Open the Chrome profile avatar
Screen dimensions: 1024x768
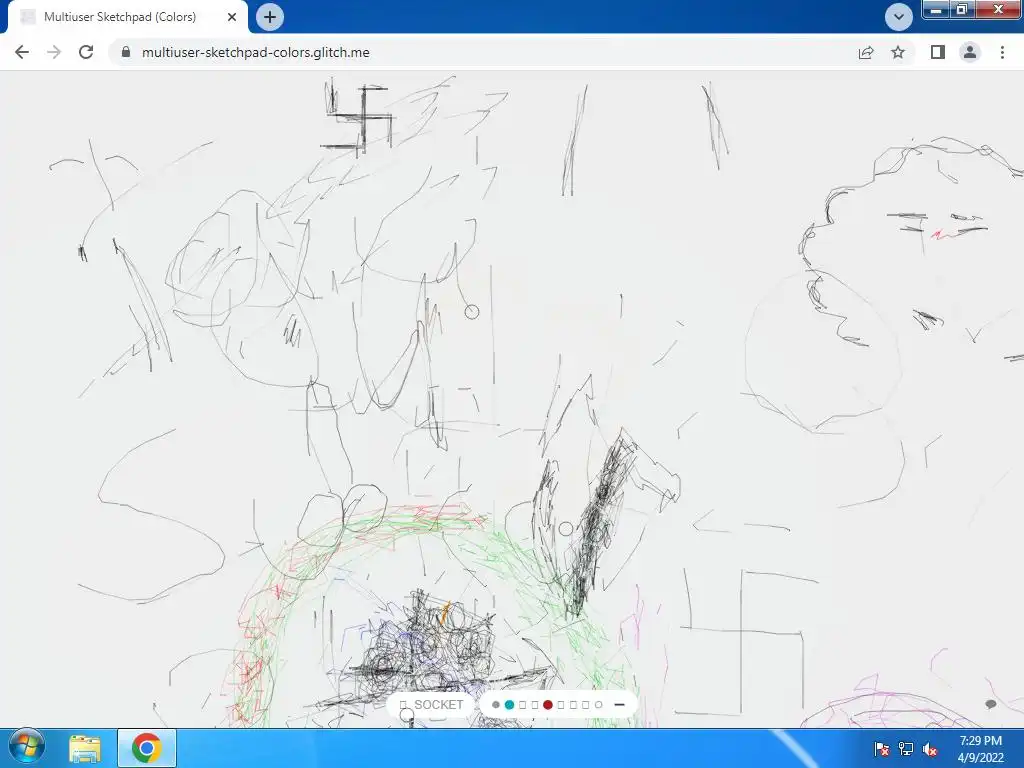coord(970,52)
